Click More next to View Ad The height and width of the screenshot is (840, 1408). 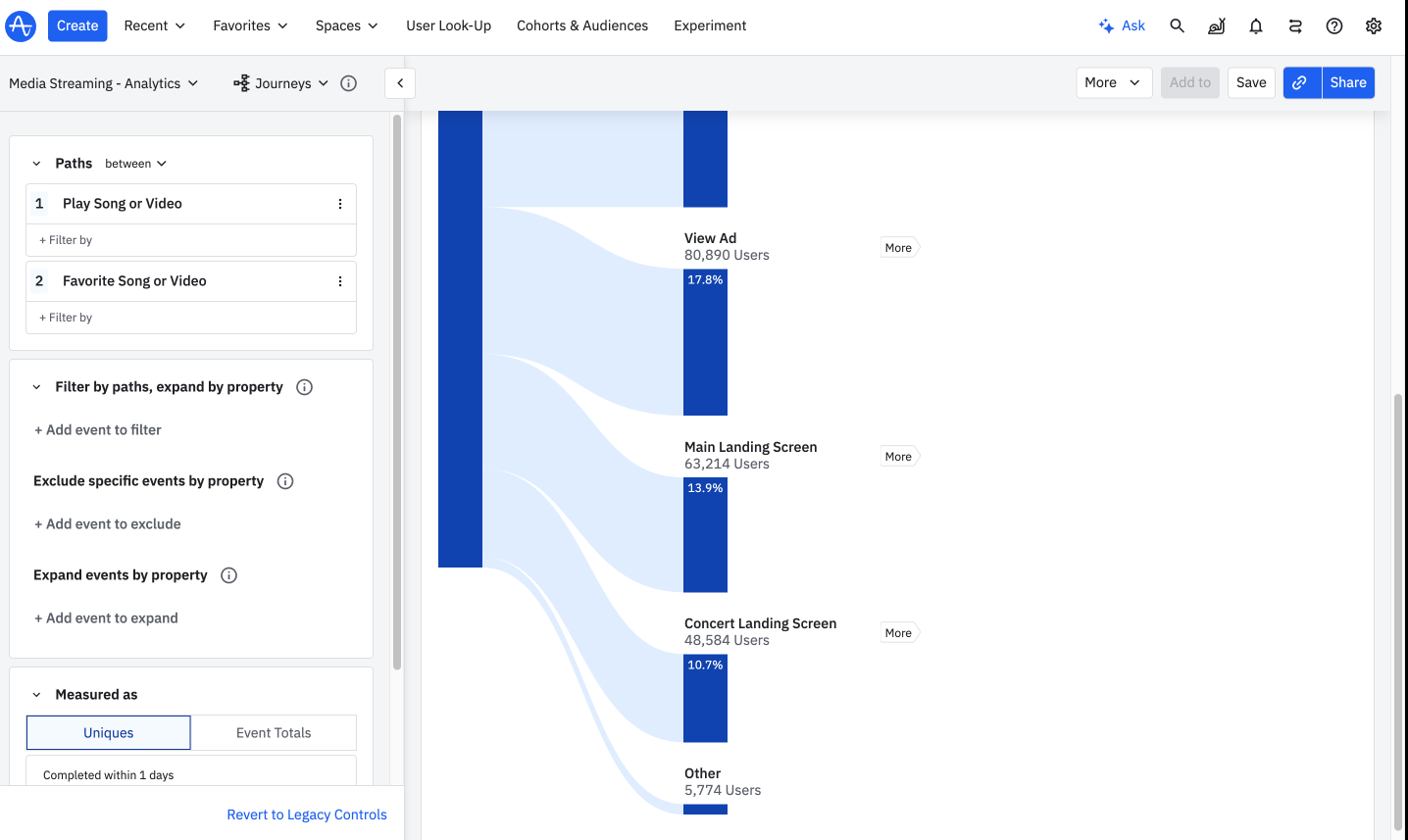899,248
